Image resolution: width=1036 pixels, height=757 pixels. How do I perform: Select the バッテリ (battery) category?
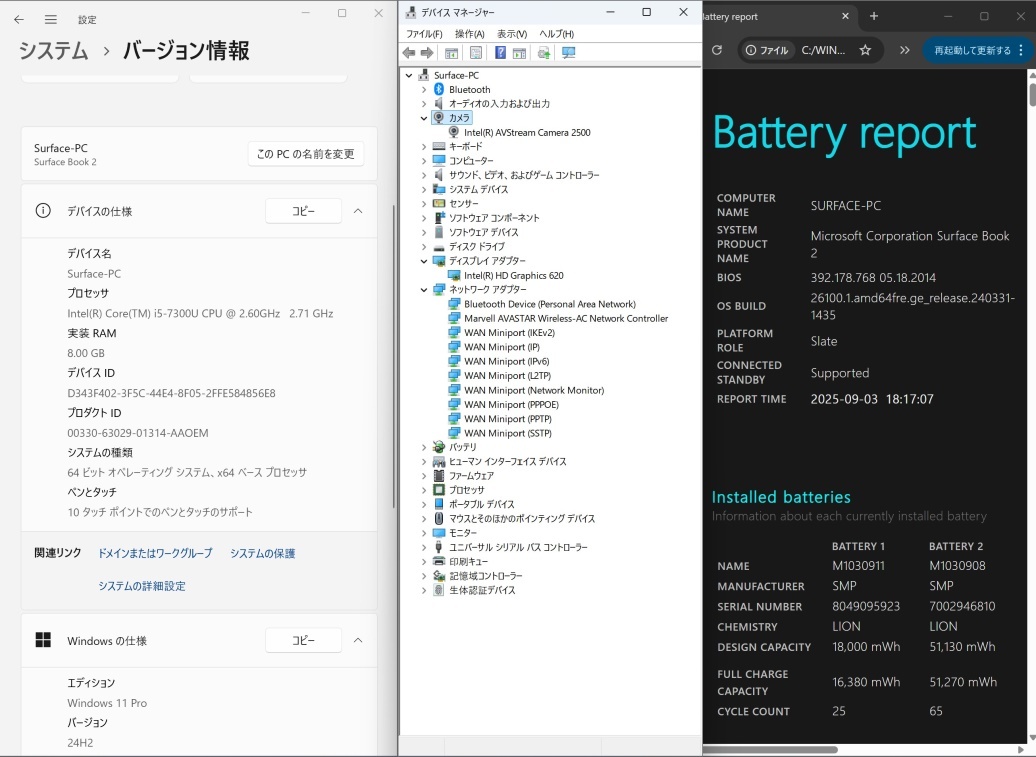click(462, 447)
